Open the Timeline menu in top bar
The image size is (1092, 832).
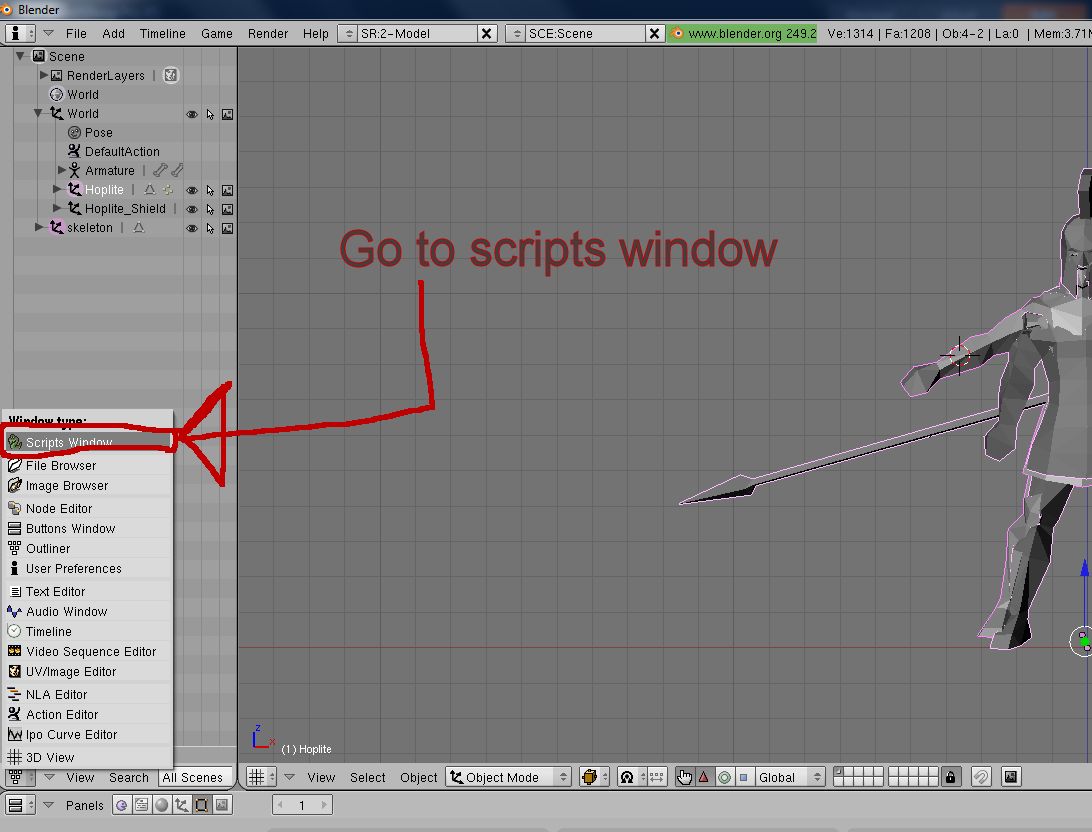[162, 33]
